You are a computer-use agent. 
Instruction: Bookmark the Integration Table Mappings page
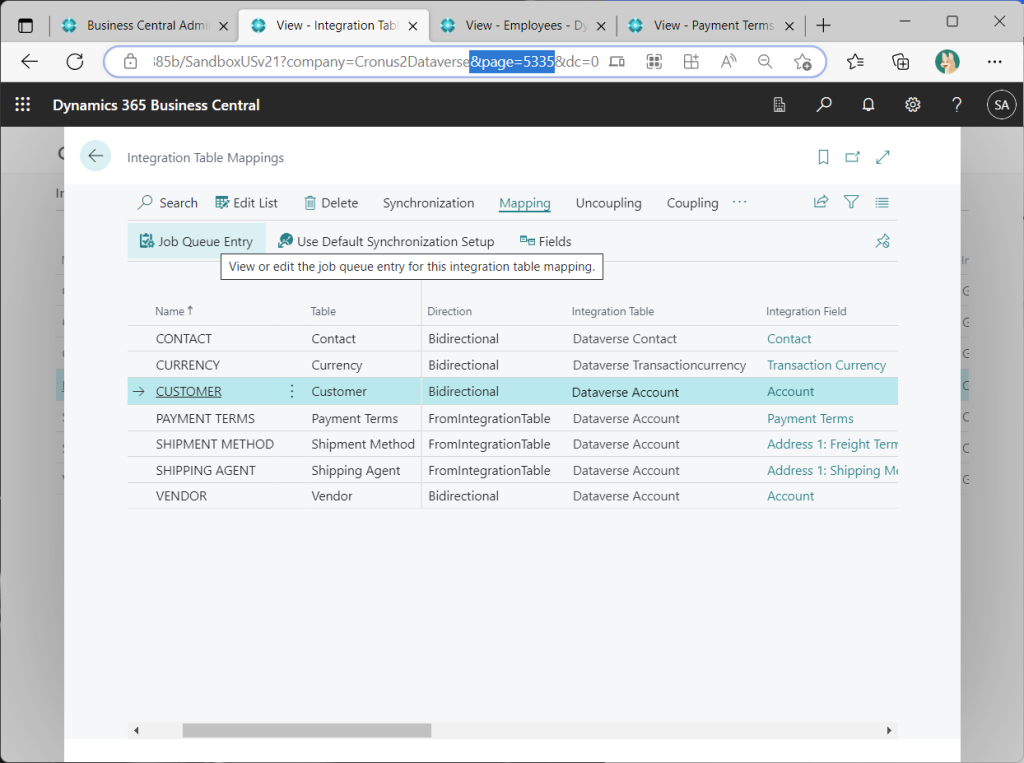pos(823,157)
